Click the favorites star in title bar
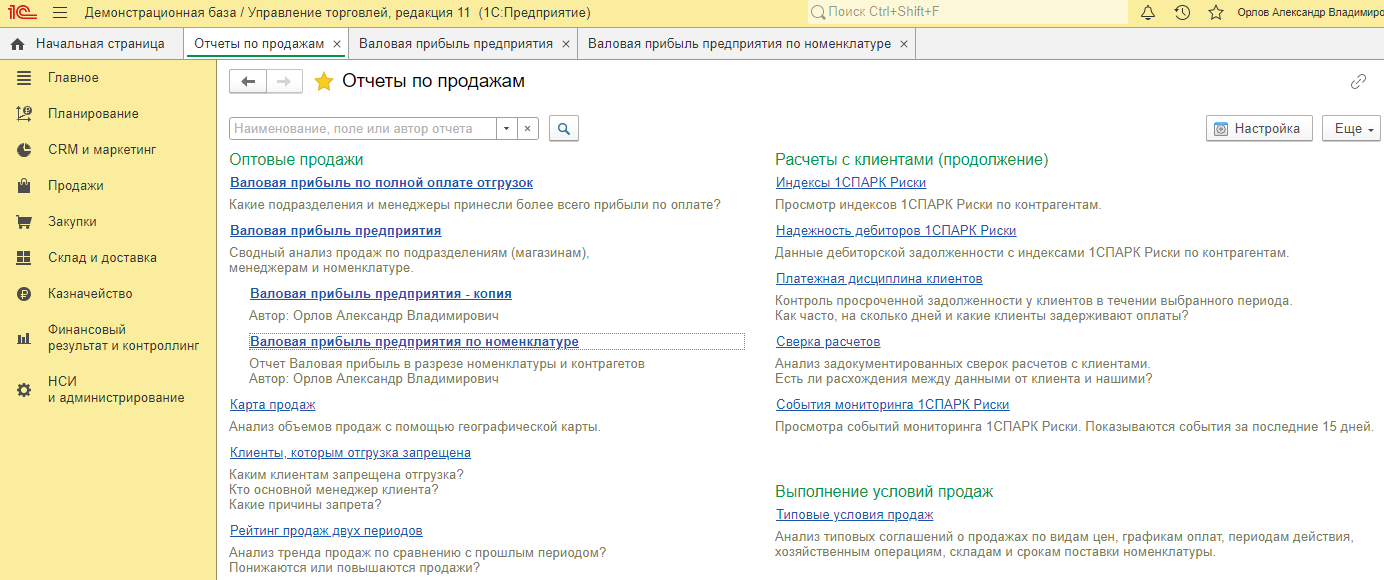1384x580 pixels. 1216,13
